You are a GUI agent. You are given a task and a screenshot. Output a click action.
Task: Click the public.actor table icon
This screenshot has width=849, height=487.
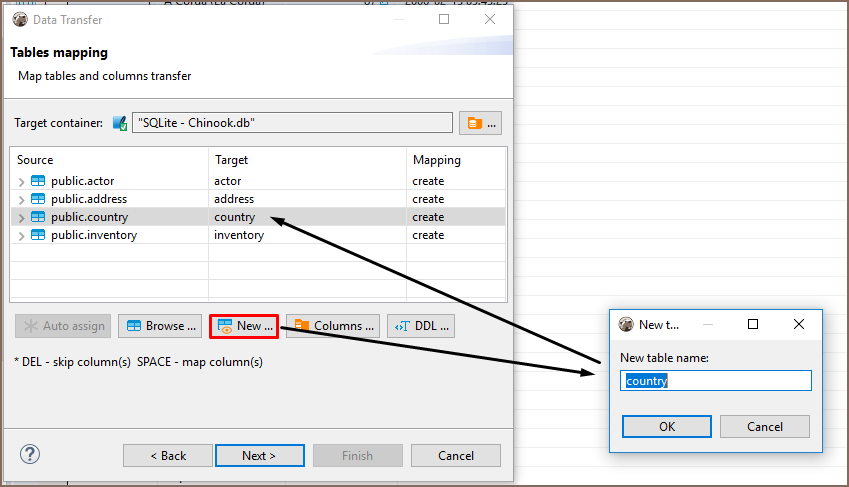(x=38, y=181)
